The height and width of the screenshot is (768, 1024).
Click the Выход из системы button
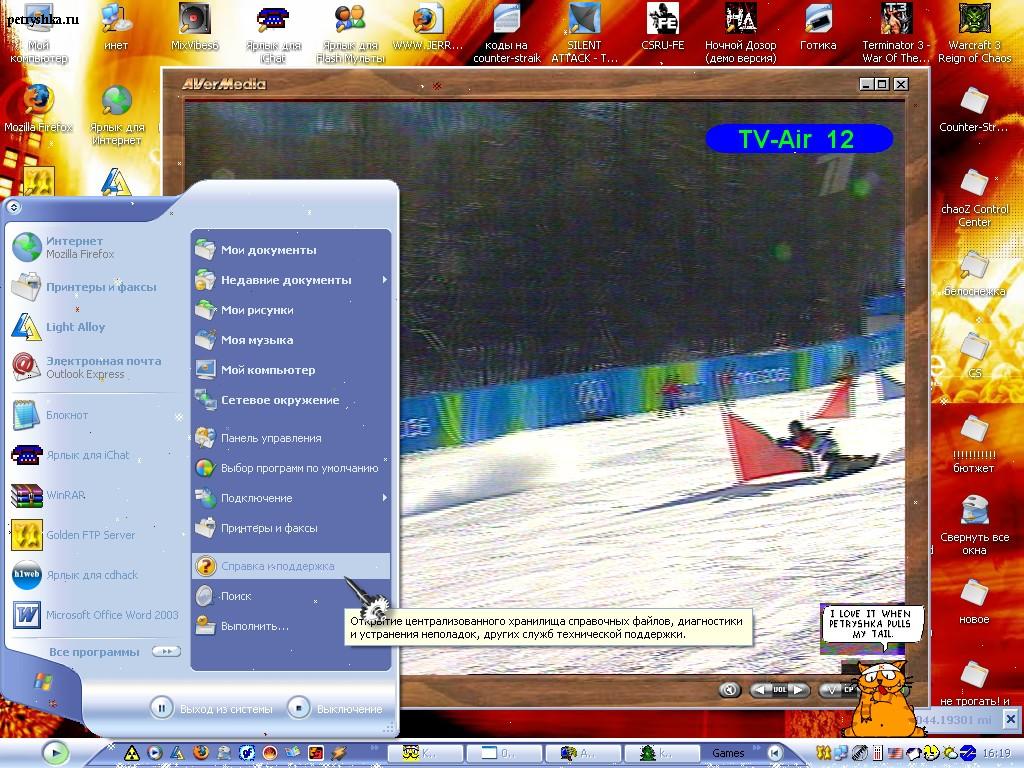pyautogui.click(x=212, y=708)
